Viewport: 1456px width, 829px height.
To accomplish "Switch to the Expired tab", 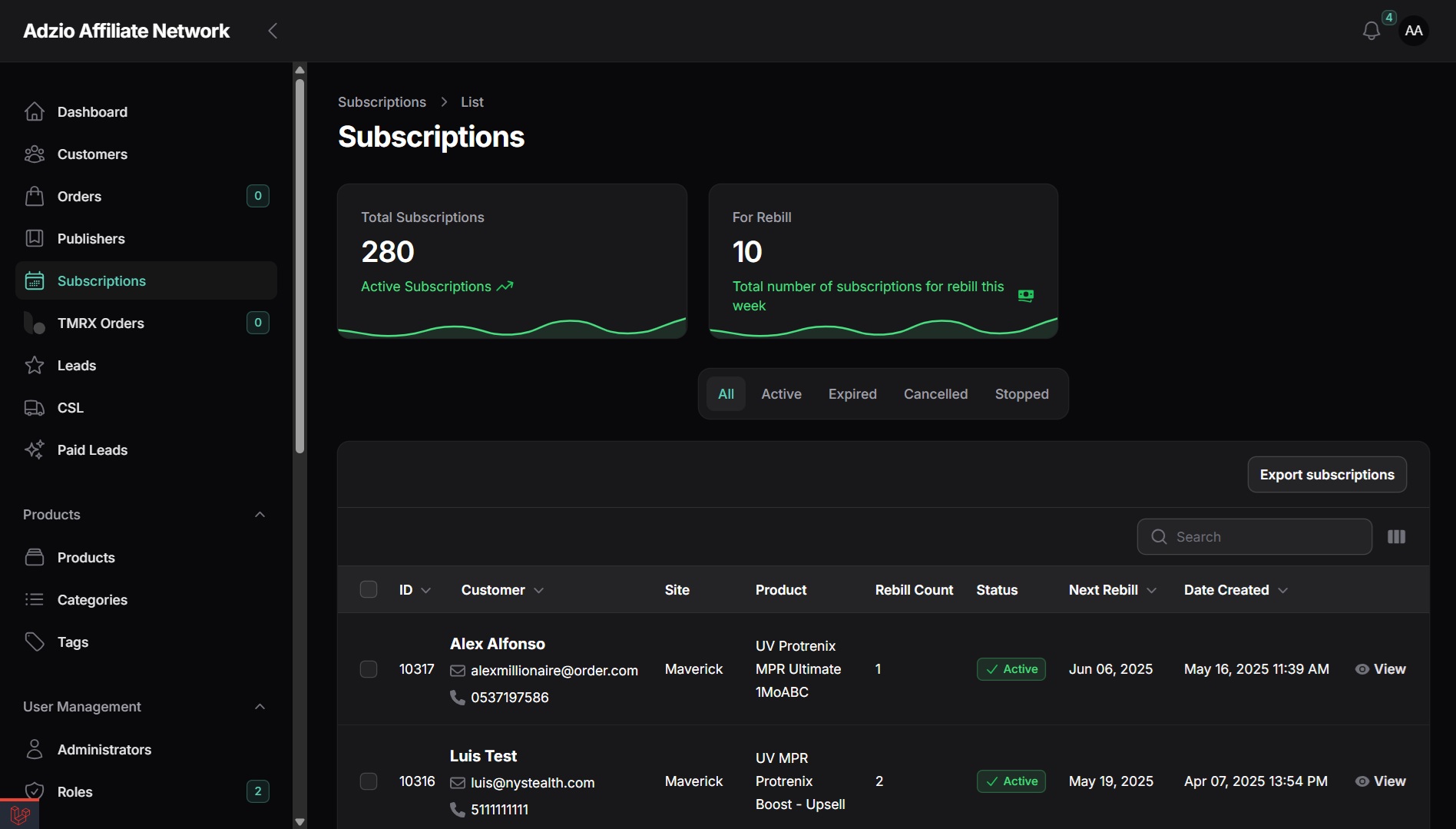I will (852, 393).
